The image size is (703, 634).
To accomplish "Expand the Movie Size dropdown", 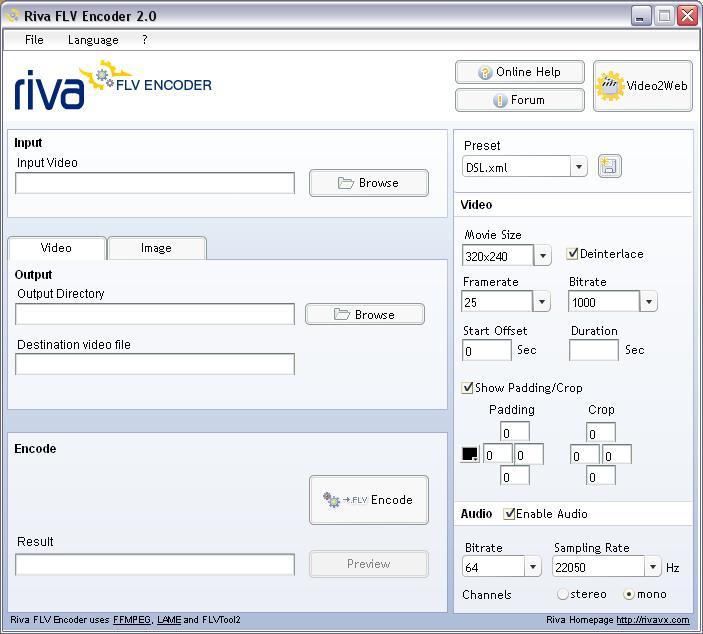I will coord(542,256).
